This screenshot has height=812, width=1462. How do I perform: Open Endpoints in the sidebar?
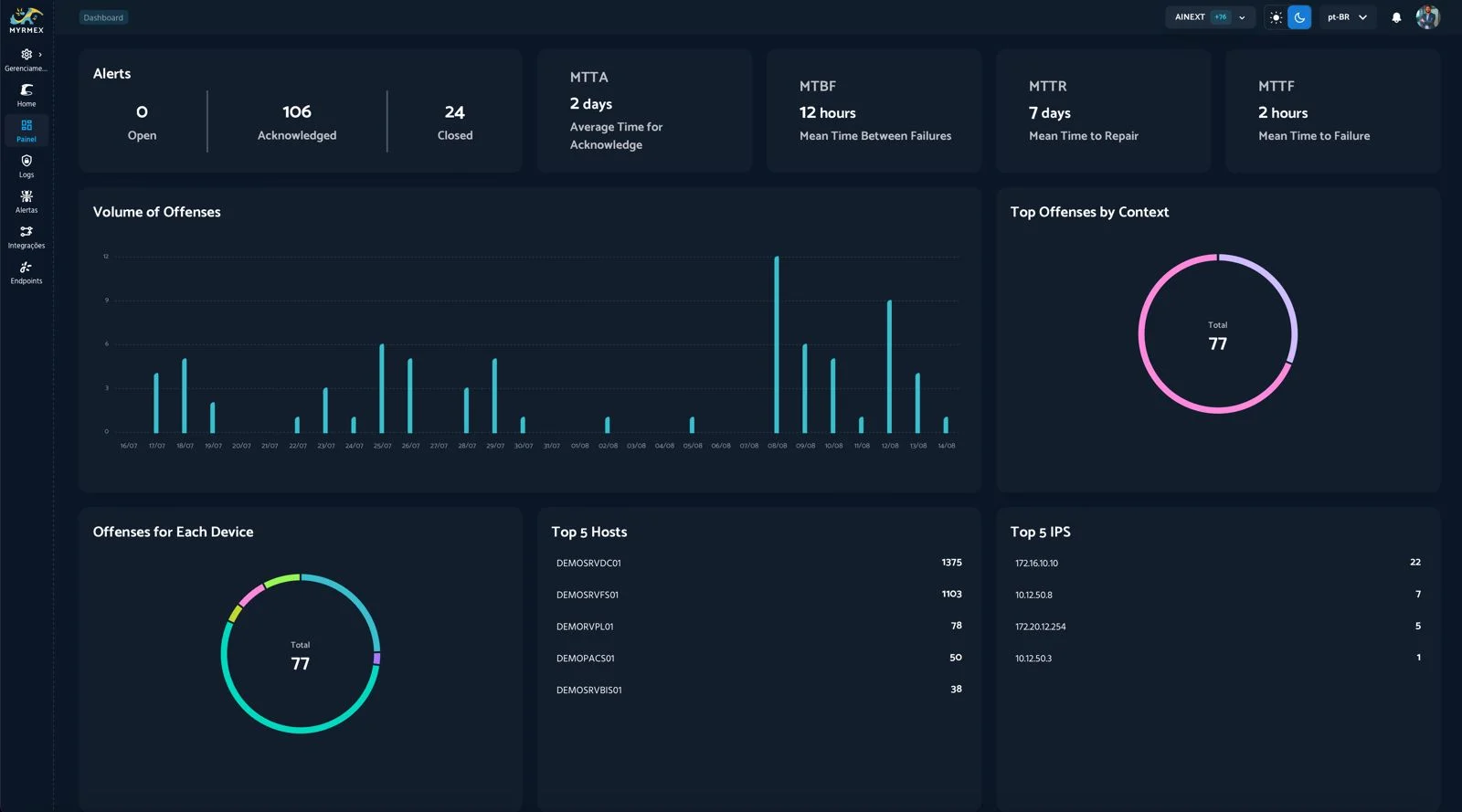click(x=26, y=273)
